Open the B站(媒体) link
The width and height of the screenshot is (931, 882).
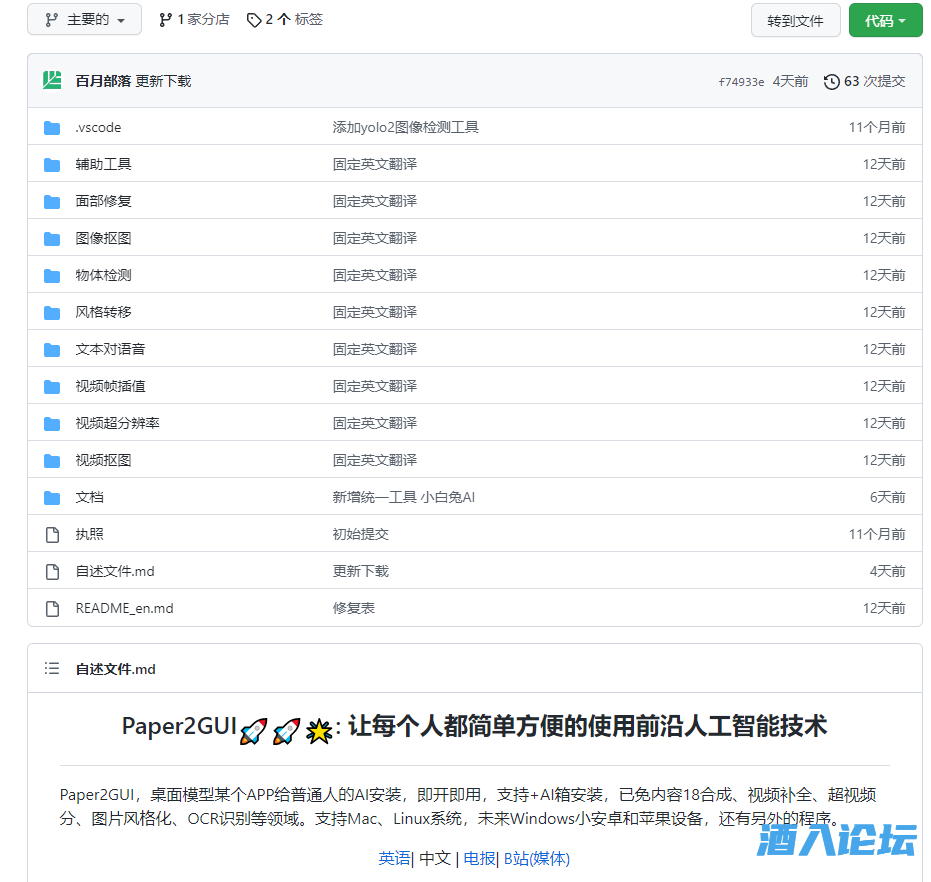[x=536, y=858]
